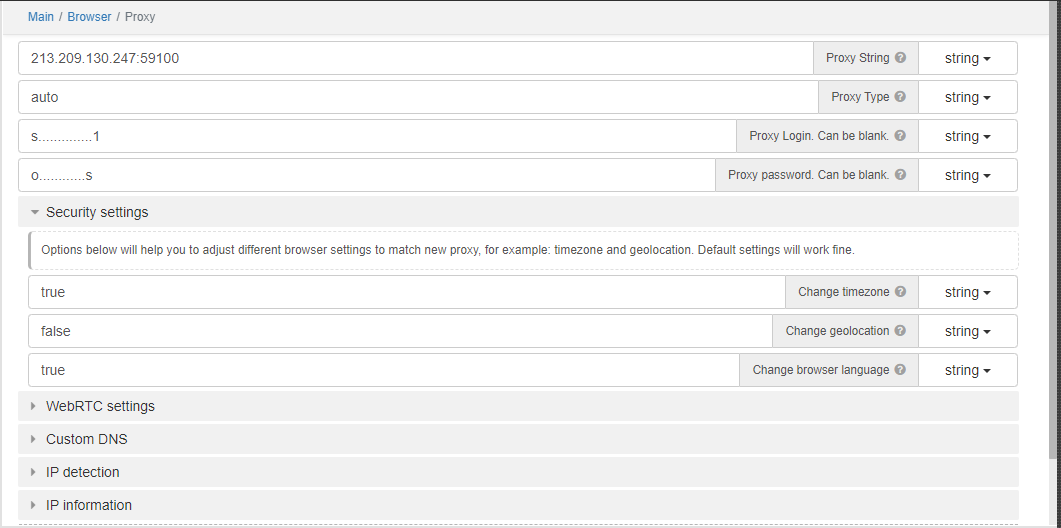Click help icon for Proxy Login field
Viewport: 1061px width, 528px height.
[x=900, y=136]
